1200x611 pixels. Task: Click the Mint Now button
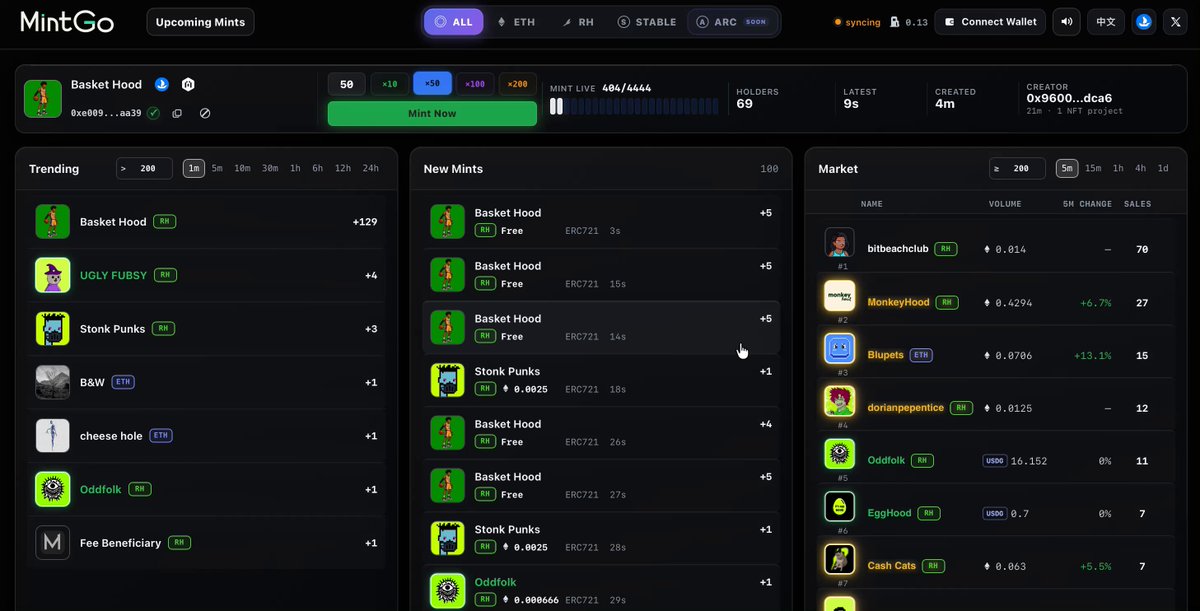click(x=432, y=113)
